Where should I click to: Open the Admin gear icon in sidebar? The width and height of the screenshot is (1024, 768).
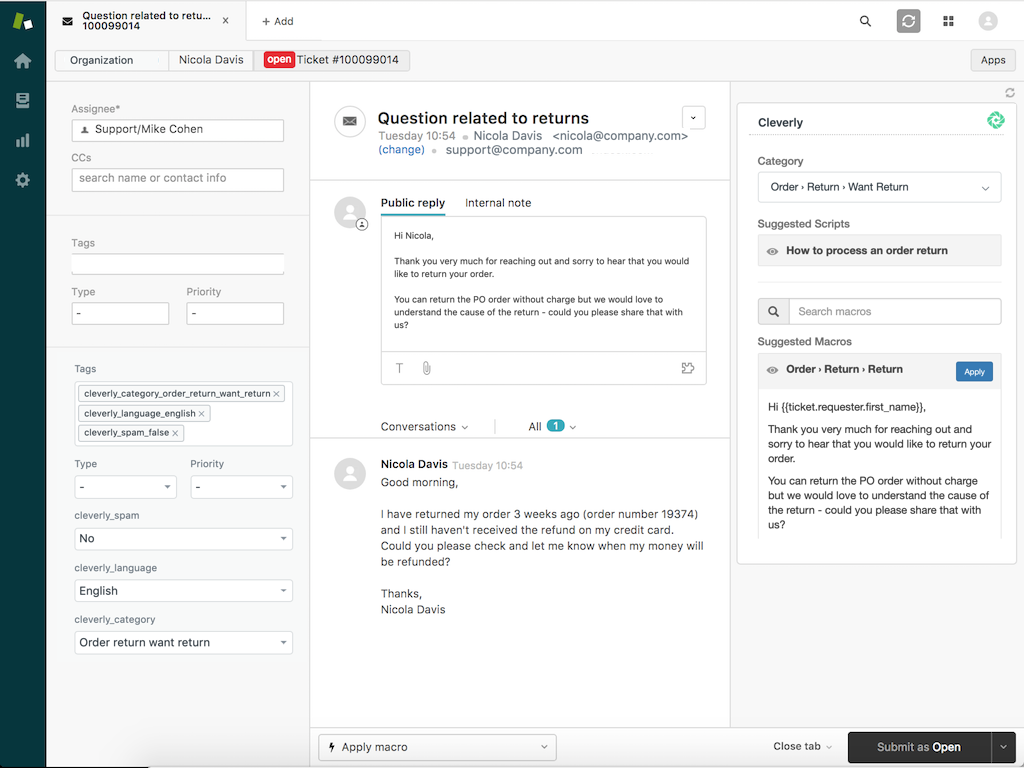point(22,180)
